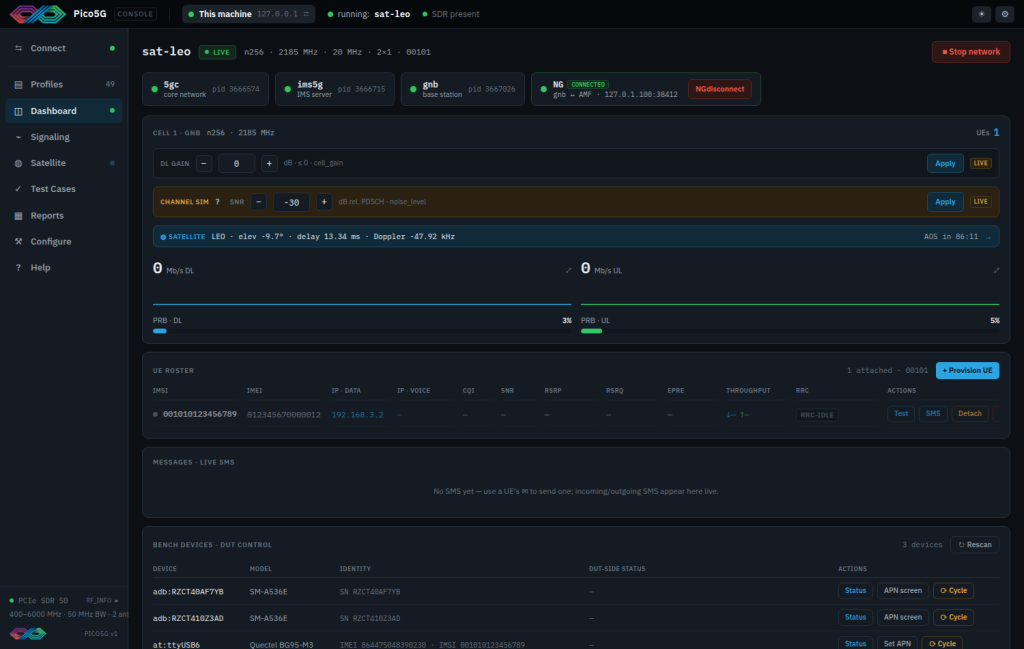The width and height of the screenshot is (1024, 649).
Task: Click the Dashboard panel icon
Action: click(18, 111)
